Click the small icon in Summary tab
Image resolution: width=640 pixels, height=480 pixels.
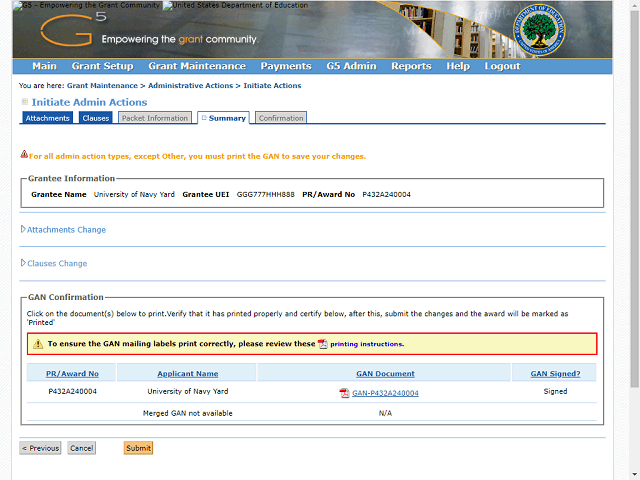coord(204,118)
